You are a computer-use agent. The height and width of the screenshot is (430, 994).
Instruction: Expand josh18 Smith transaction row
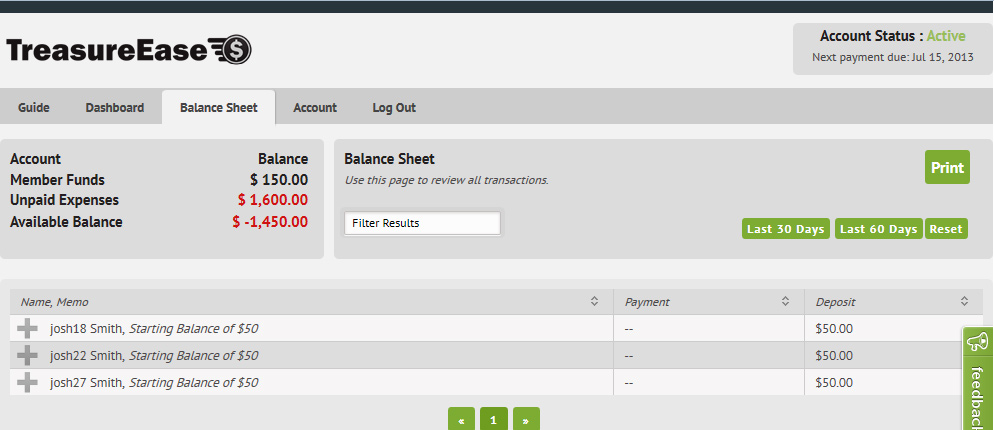coord(28,328)
